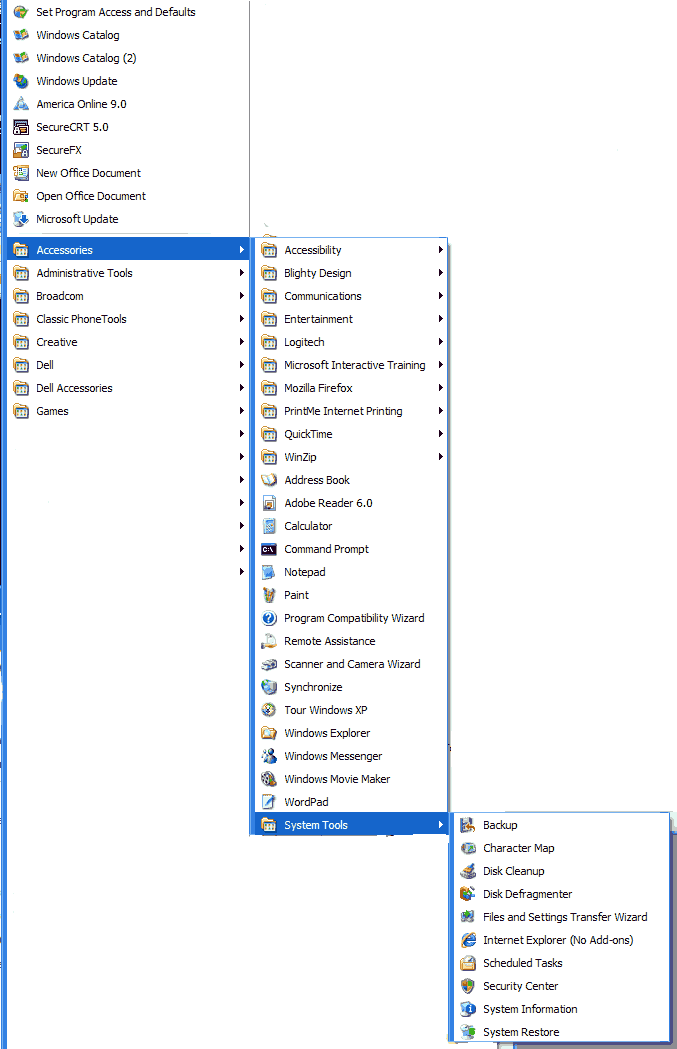The width and height of the screenshot is (677, 1049).
Task: Launch Windows Messenger icon
Action: click(269, 756)
